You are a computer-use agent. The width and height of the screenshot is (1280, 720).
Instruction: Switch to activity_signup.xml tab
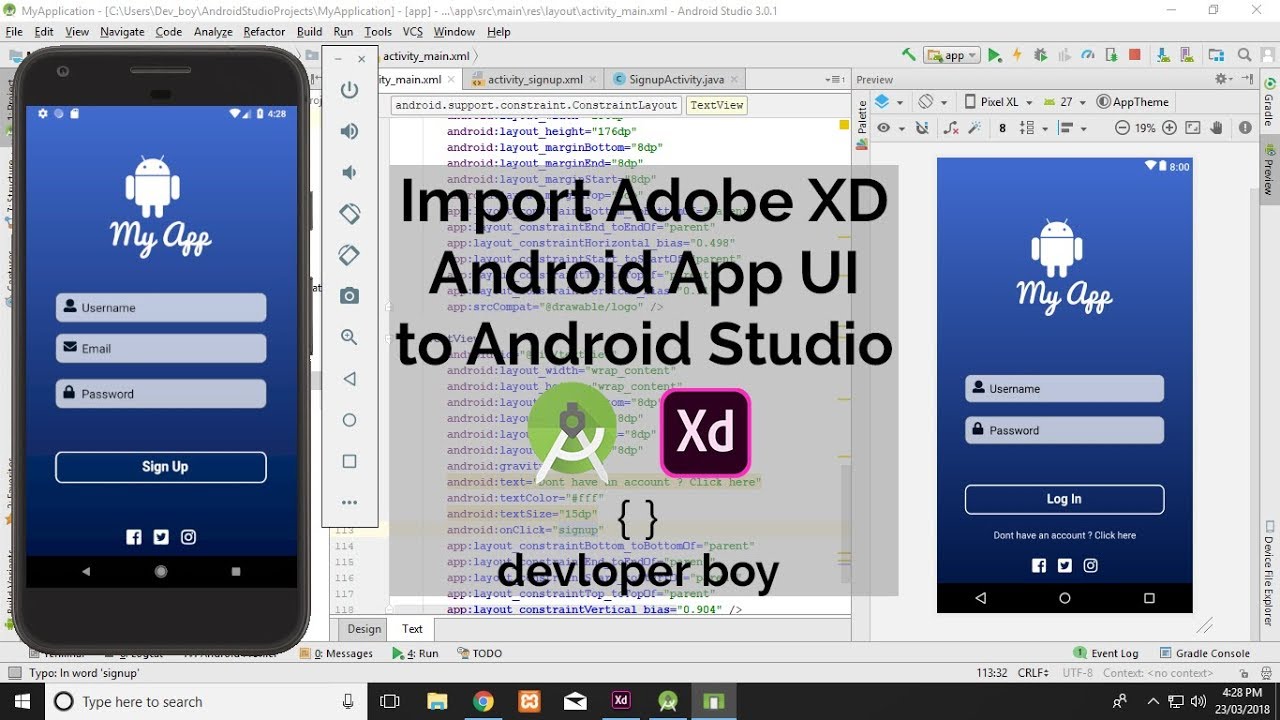(x=535, y=79)
